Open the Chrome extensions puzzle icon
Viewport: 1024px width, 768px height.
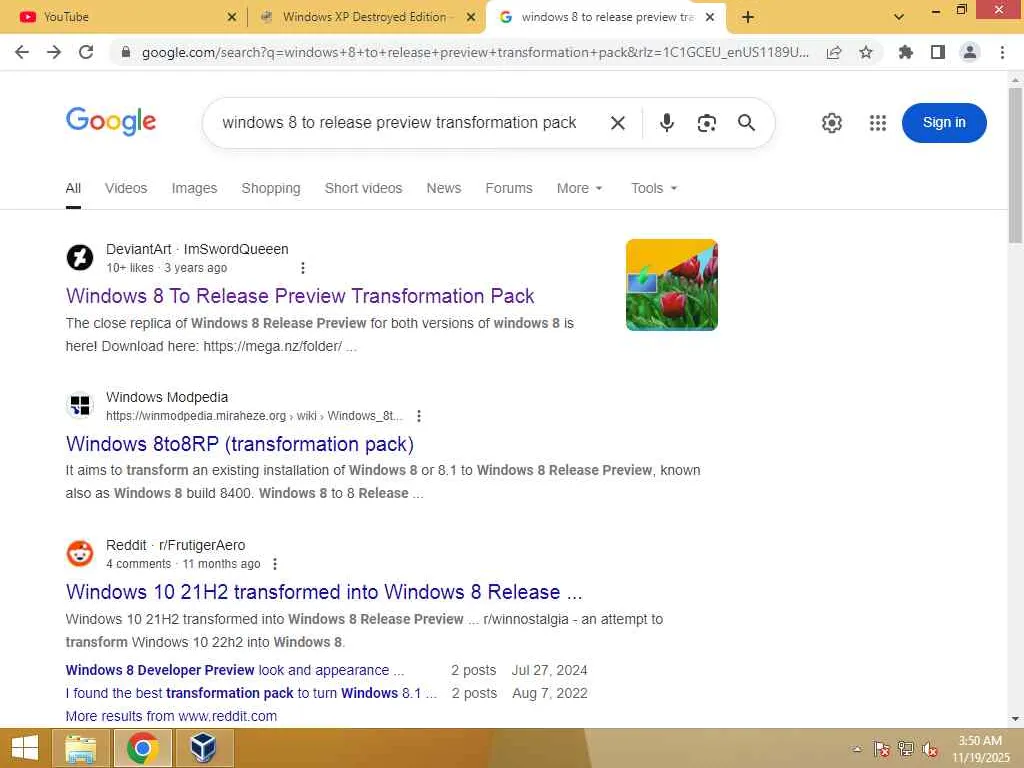(906, 52)
